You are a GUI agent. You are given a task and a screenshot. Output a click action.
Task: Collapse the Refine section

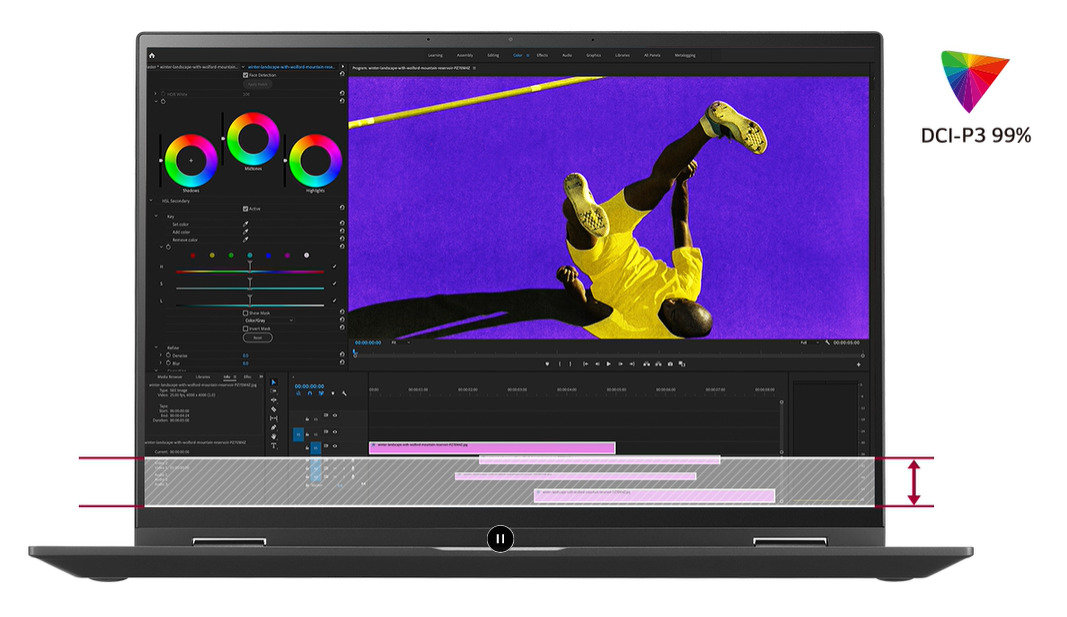[x=157, y=348]
